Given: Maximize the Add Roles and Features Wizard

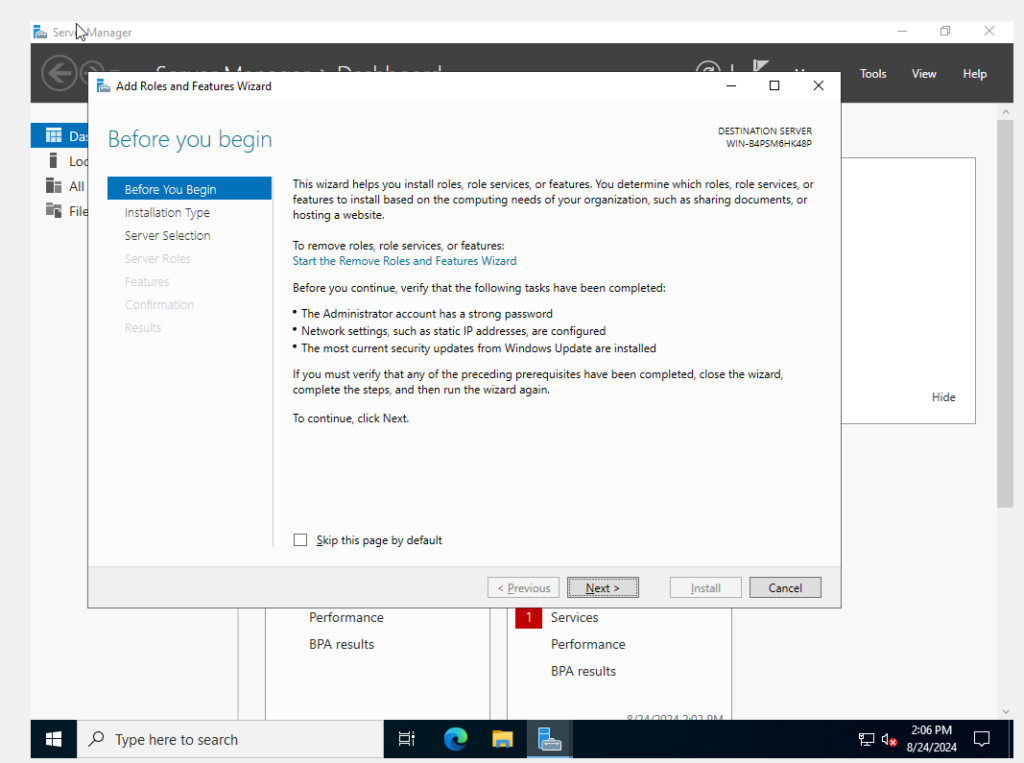Looking at the screenshot, I should click(774, 86).
